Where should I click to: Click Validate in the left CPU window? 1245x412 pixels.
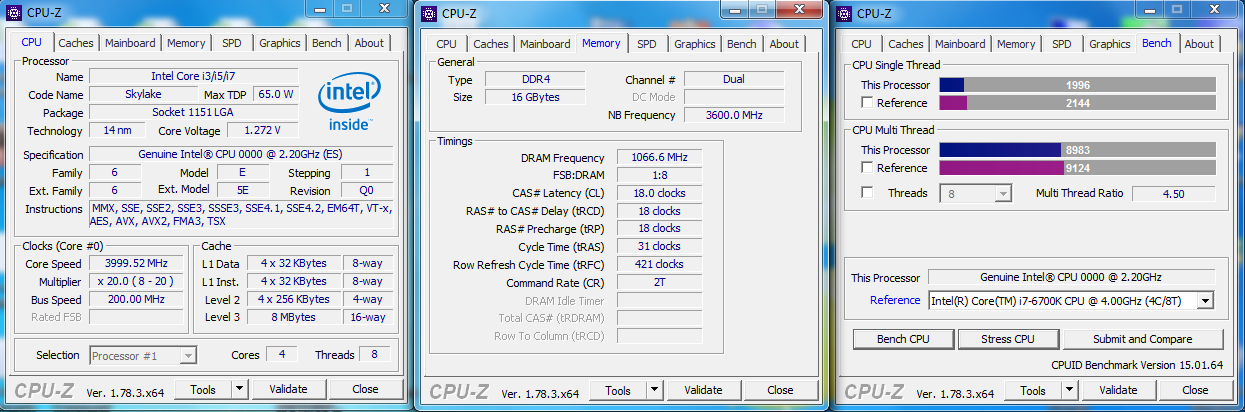[x=289, y=389]
